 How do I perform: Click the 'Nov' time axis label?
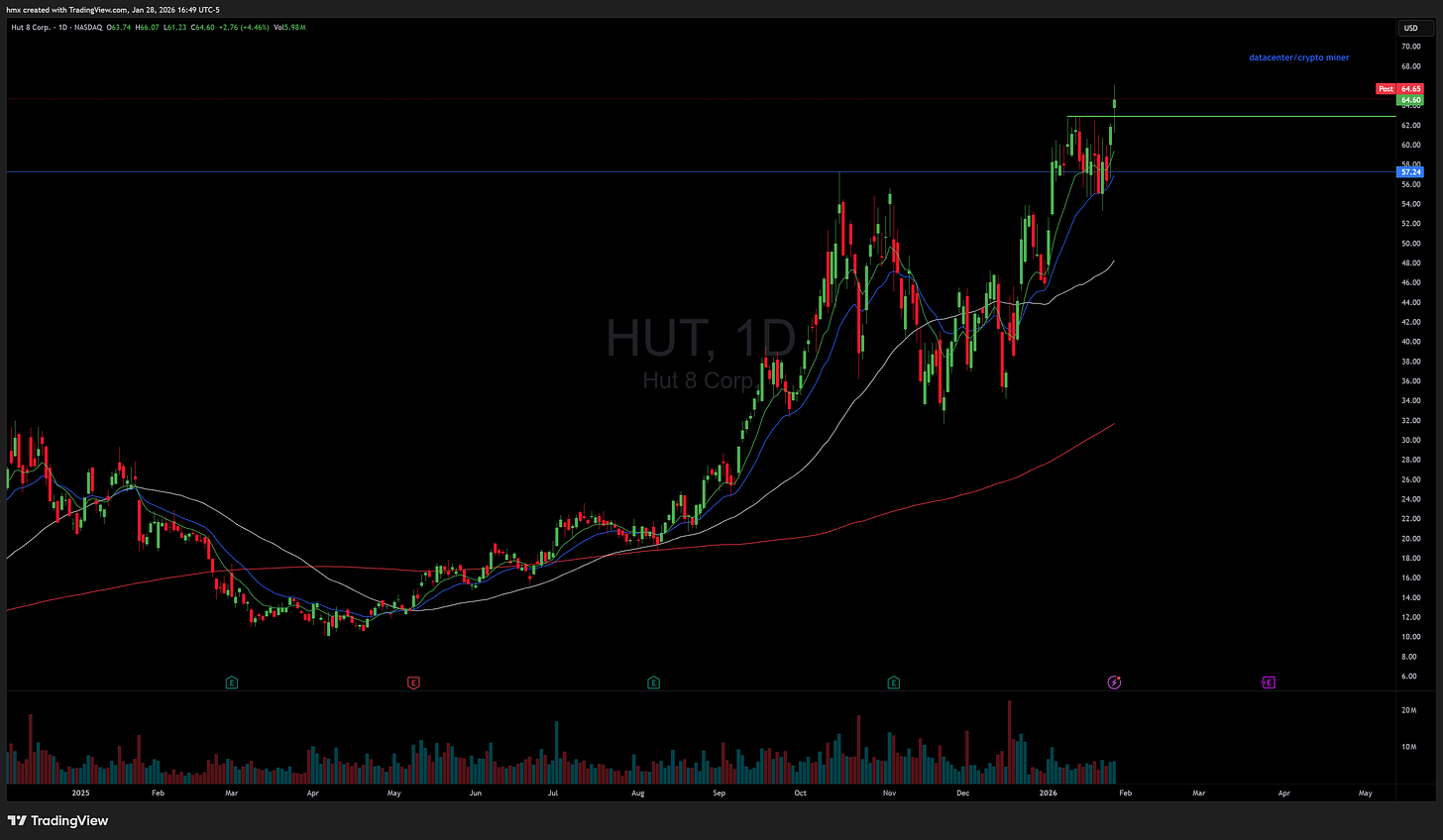point(889,793)
